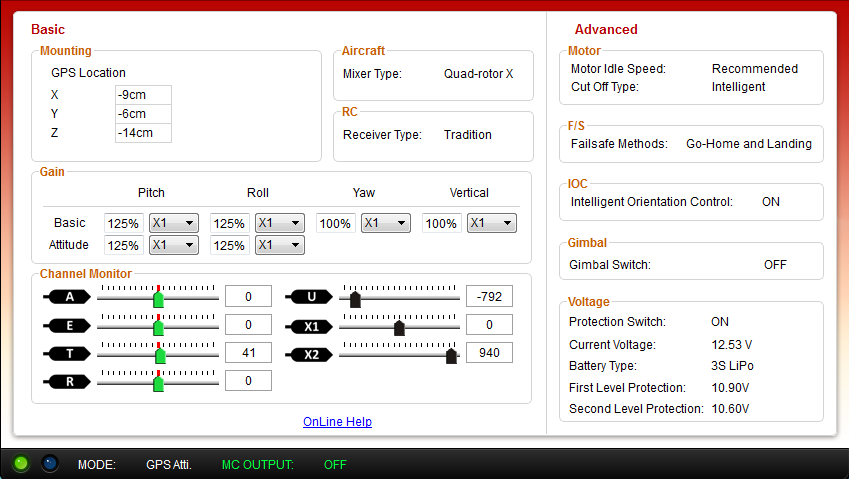
Task: Open the OnLine Help link
Action: click(x=337, y=422)
